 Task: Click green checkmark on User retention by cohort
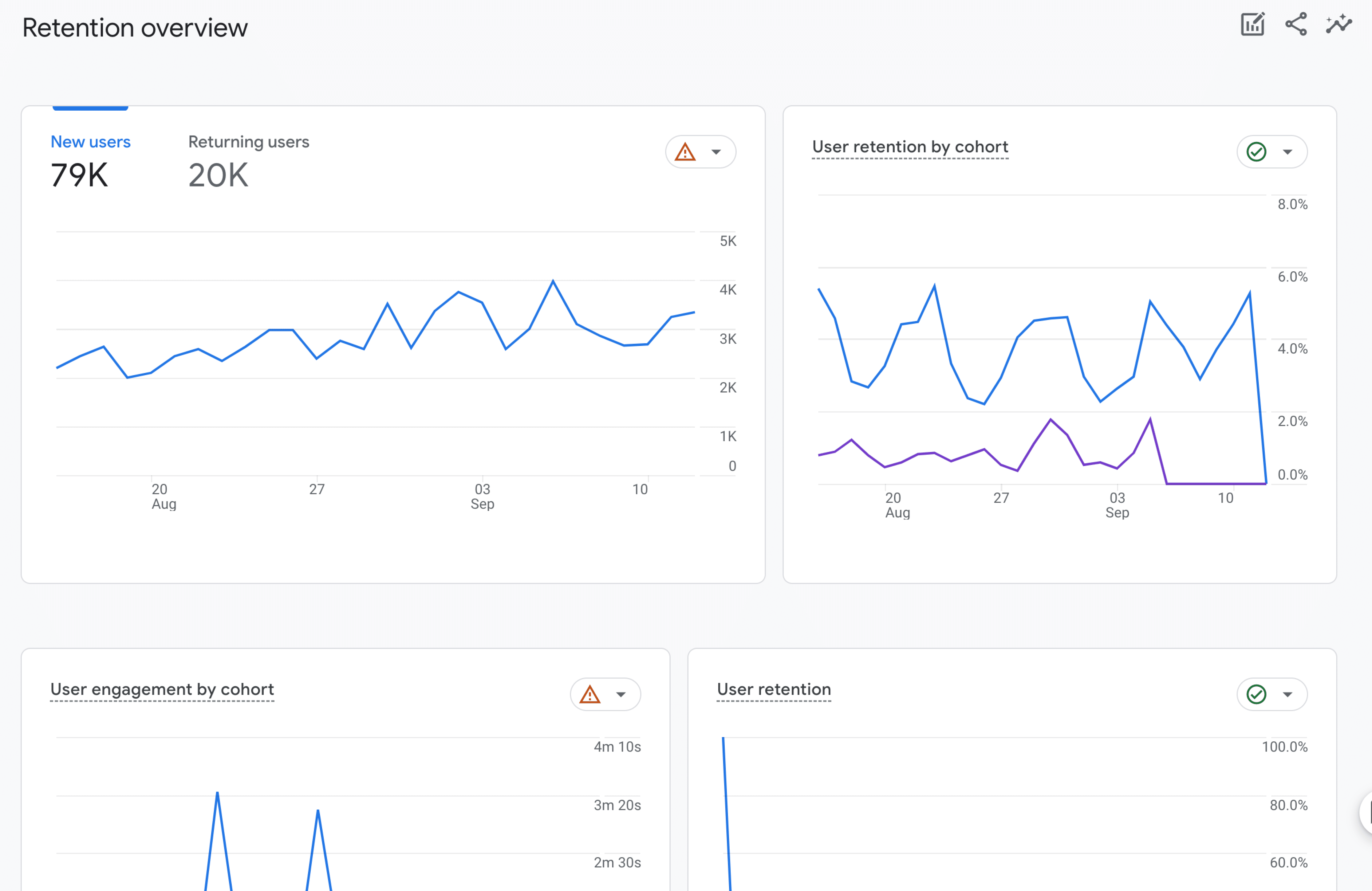1256,152
